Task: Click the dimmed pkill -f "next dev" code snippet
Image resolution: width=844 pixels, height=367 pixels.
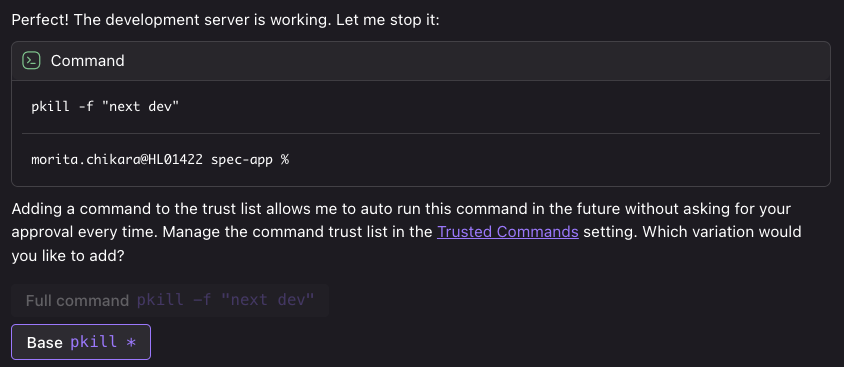Action: 225,300
